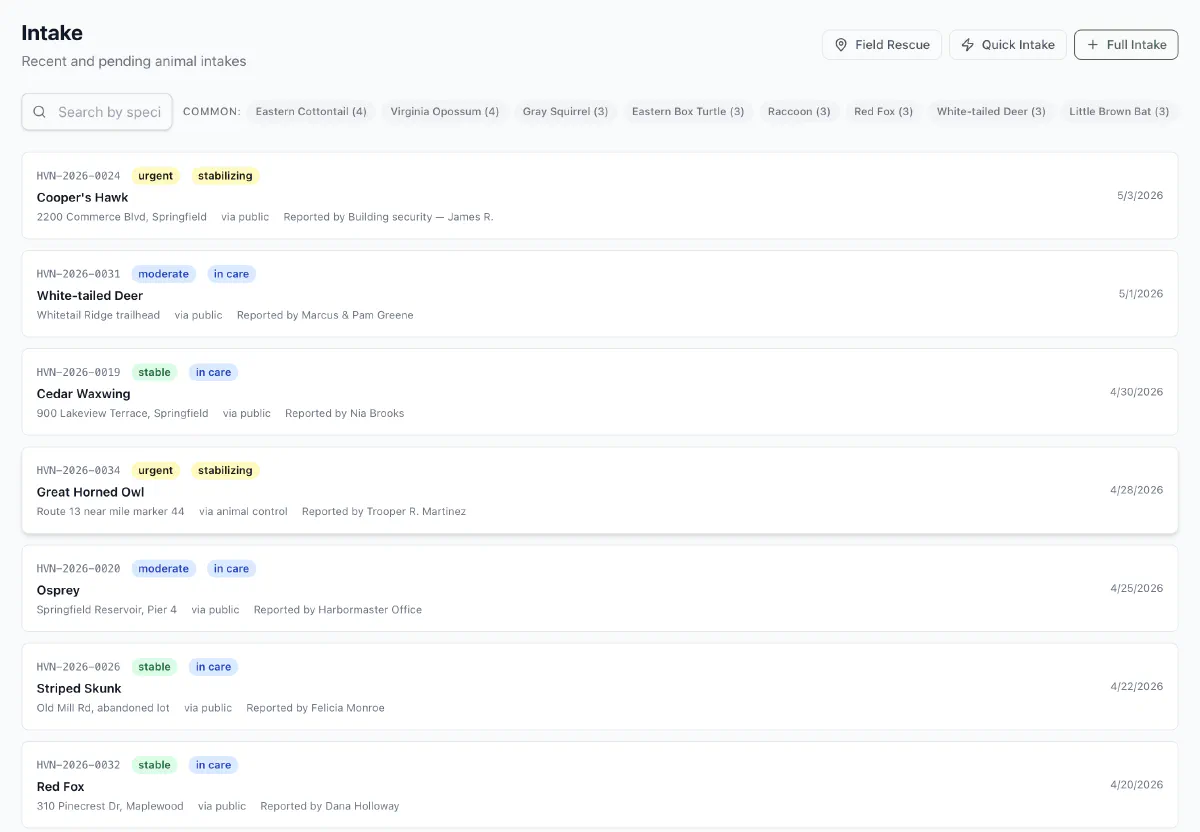Image resolution: width=1200 pixels, height=832 pixels.
Task: Filter by Eastern Box Turtle (3)
Action: click(688, 112)
